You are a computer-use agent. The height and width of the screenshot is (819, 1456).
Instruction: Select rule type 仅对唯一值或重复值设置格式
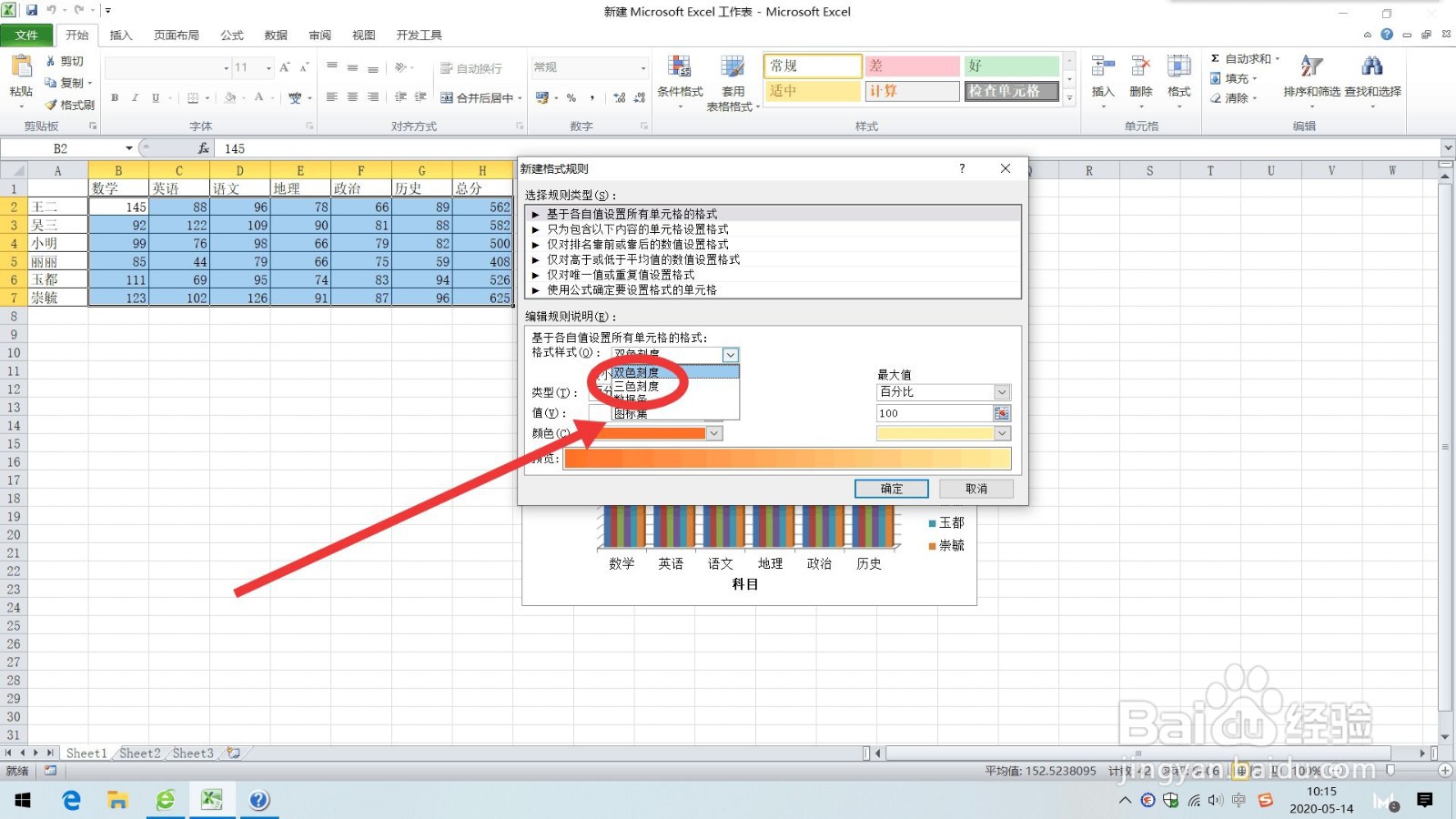coord(773,275)
